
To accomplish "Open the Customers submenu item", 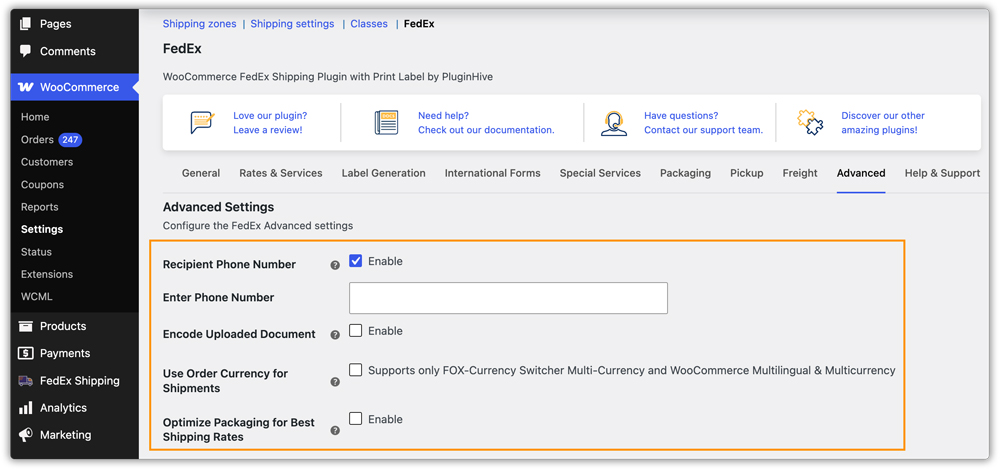I will point(47,162).
